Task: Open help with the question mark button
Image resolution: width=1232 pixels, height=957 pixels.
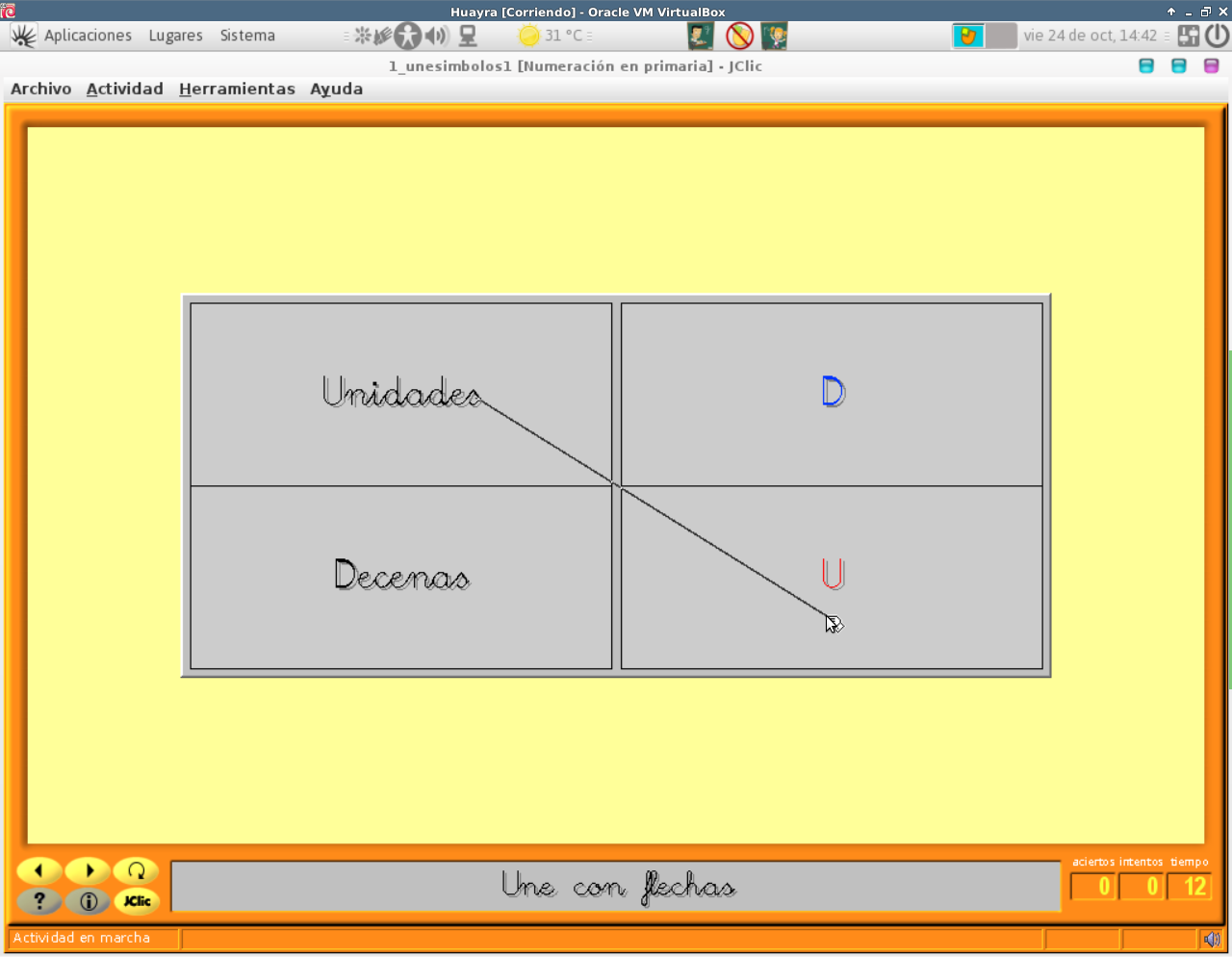Action: (39, 901)
